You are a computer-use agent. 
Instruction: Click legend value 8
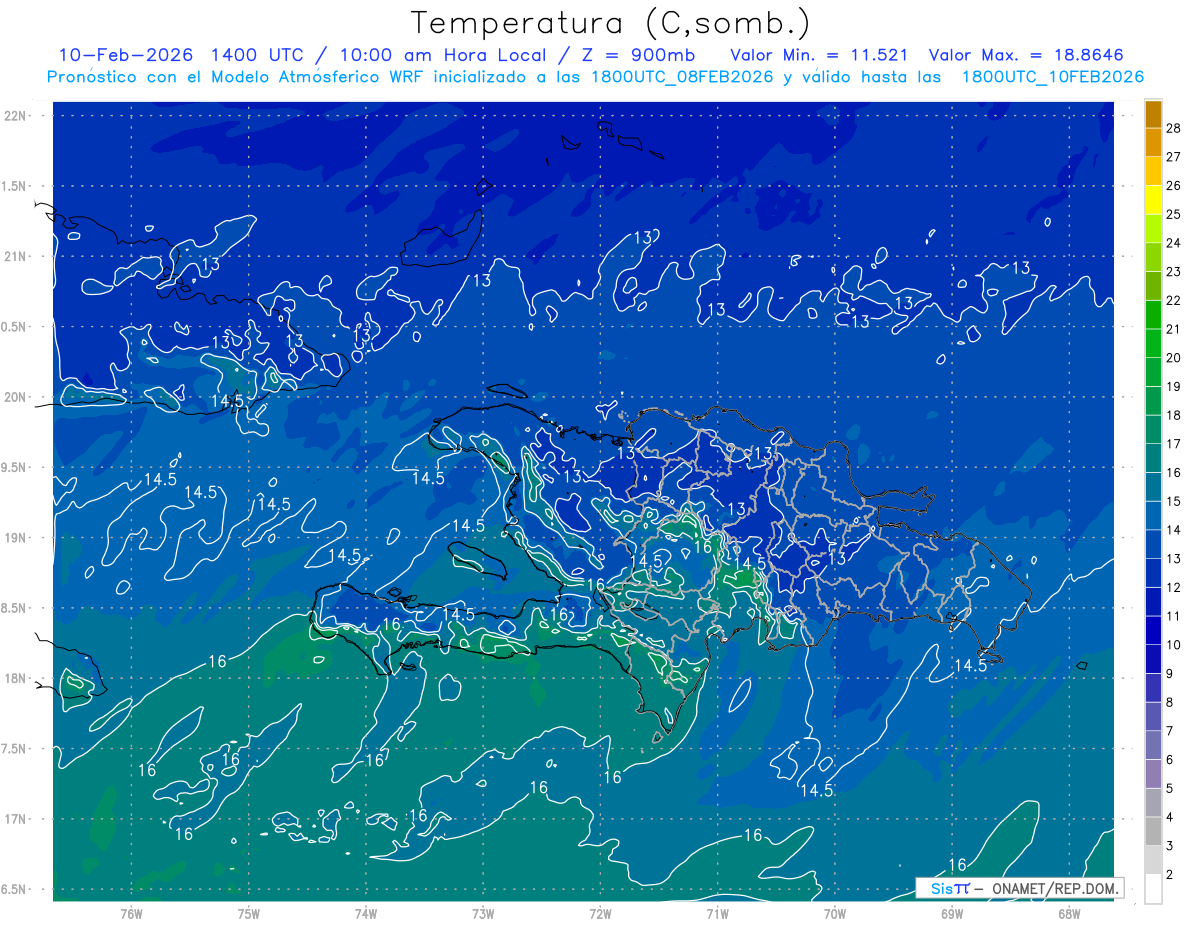pos(1170,702)
